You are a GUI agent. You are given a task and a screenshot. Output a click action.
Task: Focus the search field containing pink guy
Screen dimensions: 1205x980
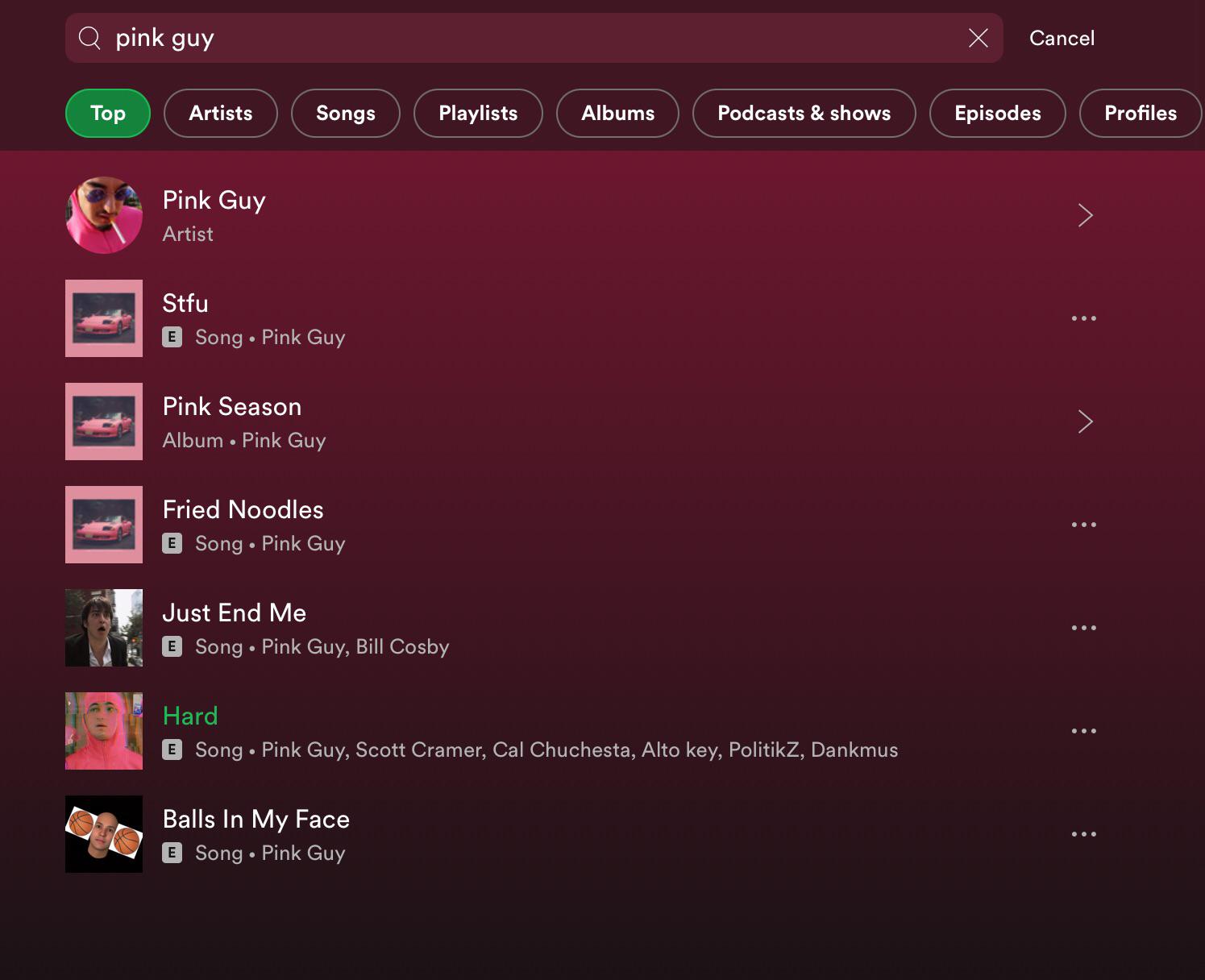click(532, 38)
